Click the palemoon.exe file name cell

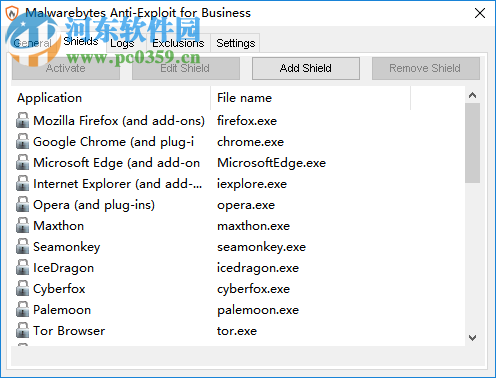coord(258,310)
